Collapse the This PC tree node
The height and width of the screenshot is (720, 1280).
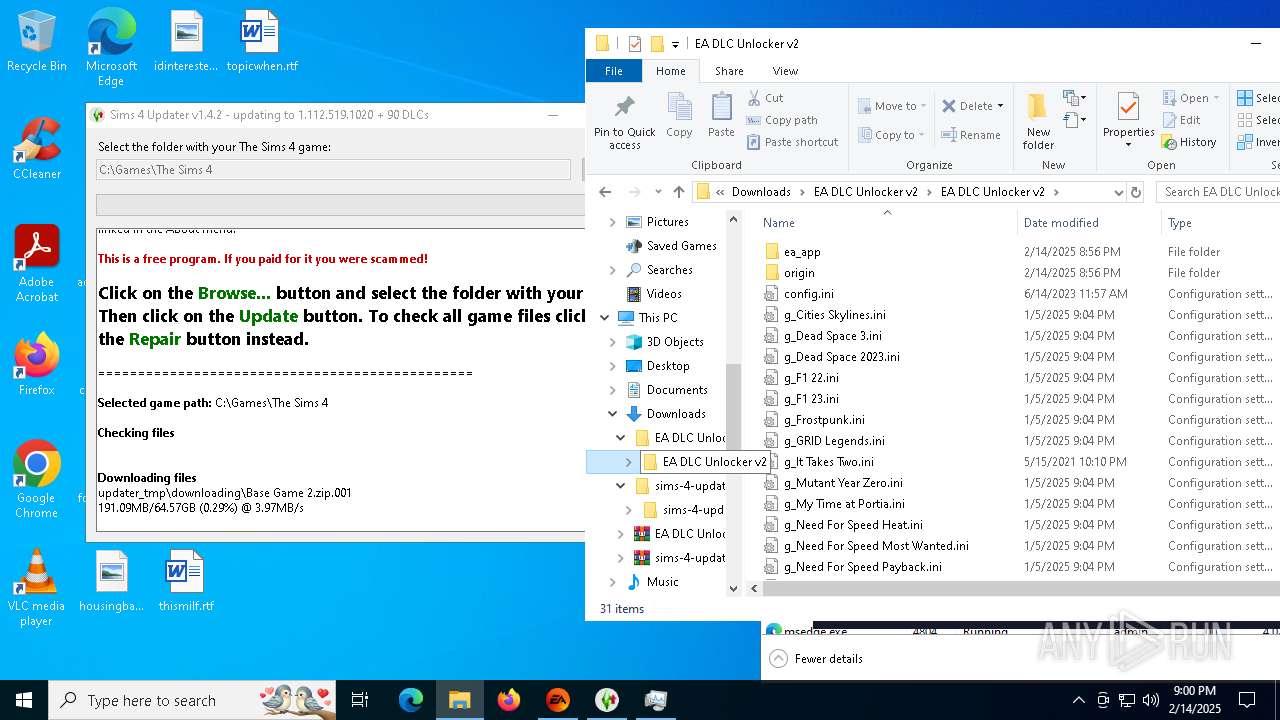[x=604, y=318]
